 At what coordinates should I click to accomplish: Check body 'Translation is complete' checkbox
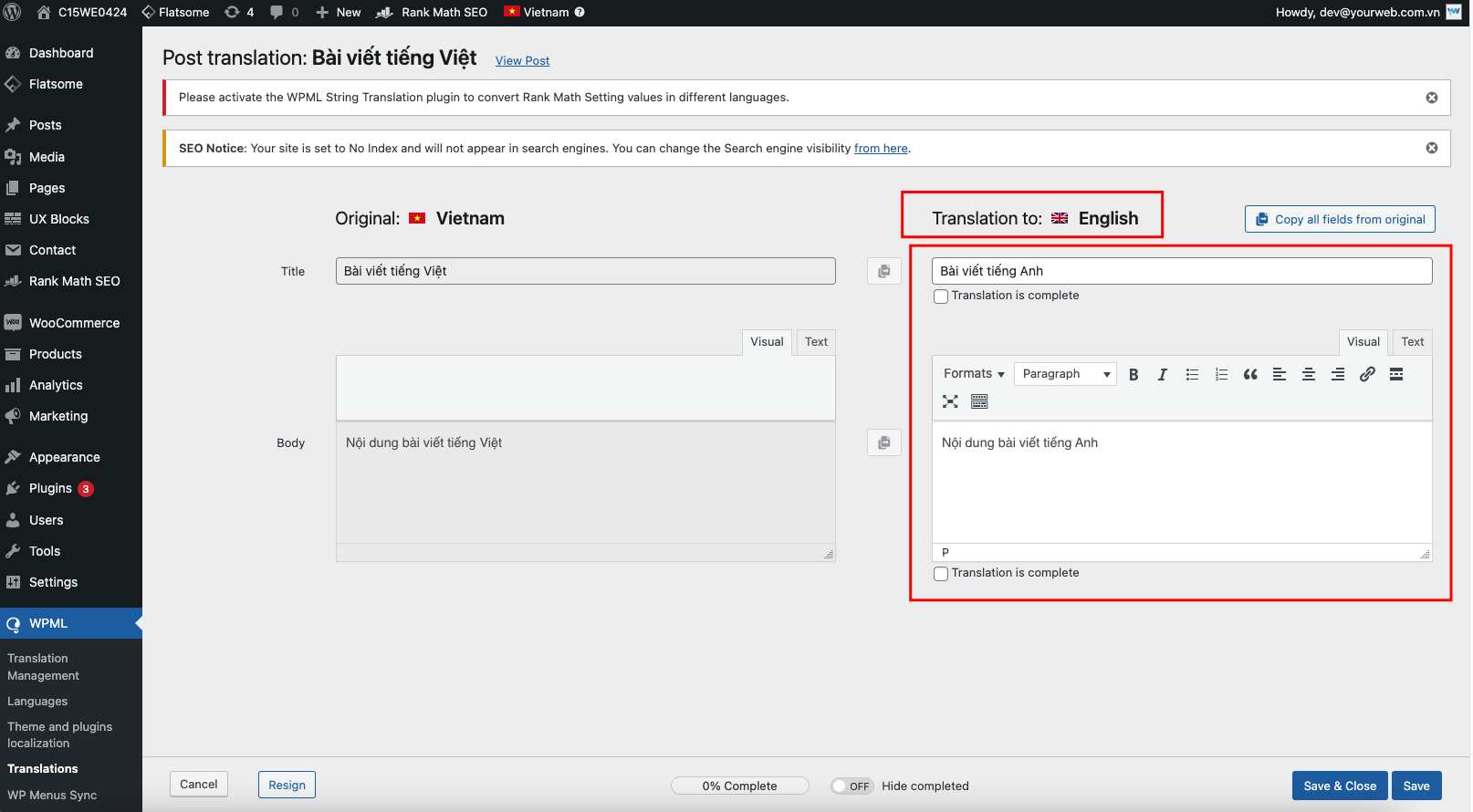tap(941, 574)
